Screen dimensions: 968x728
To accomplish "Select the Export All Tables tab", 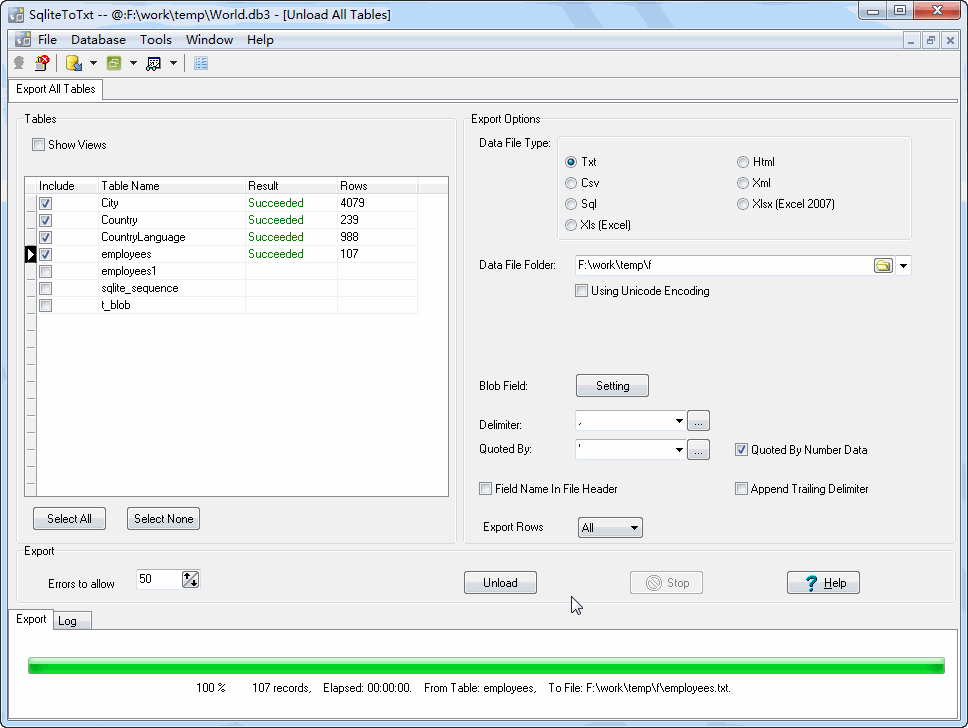I will pos(56,89).
